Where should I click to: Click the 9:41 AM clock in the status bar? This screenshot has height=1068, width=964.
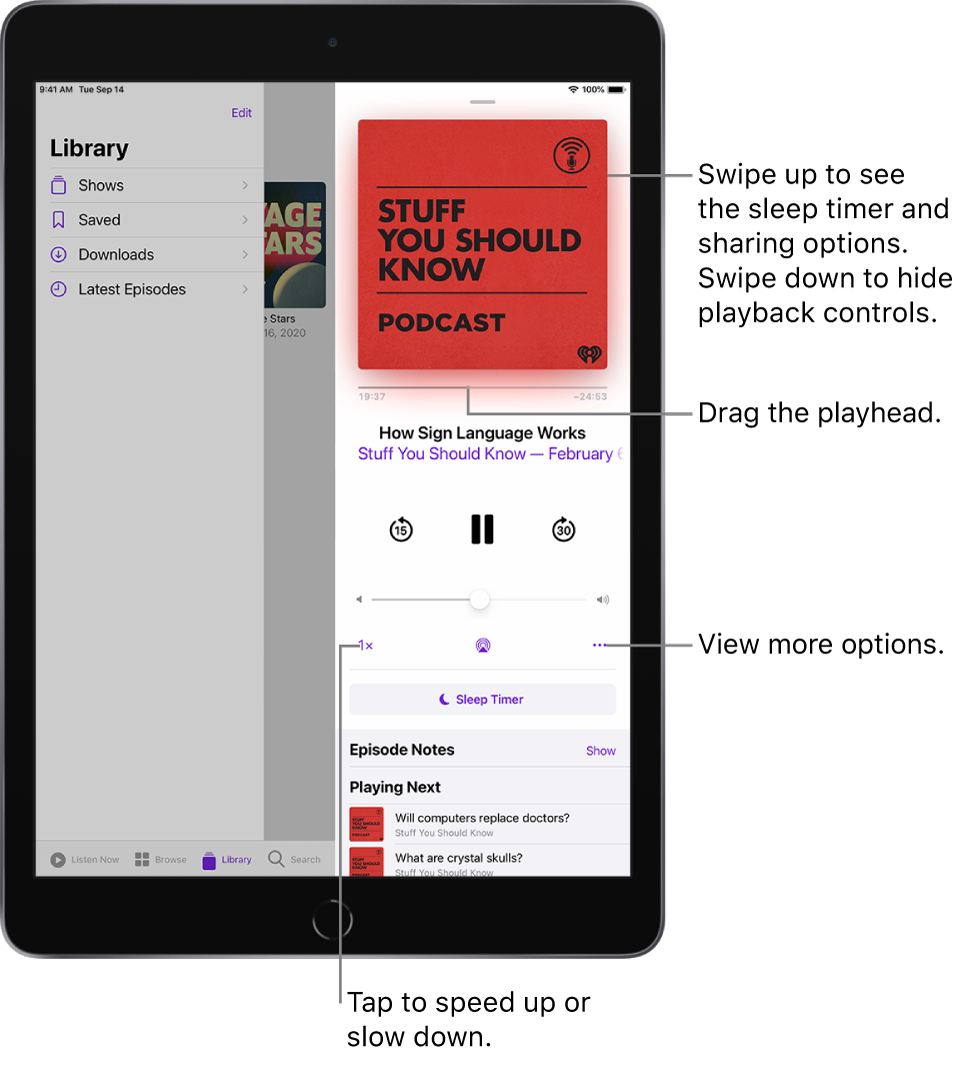56,89
